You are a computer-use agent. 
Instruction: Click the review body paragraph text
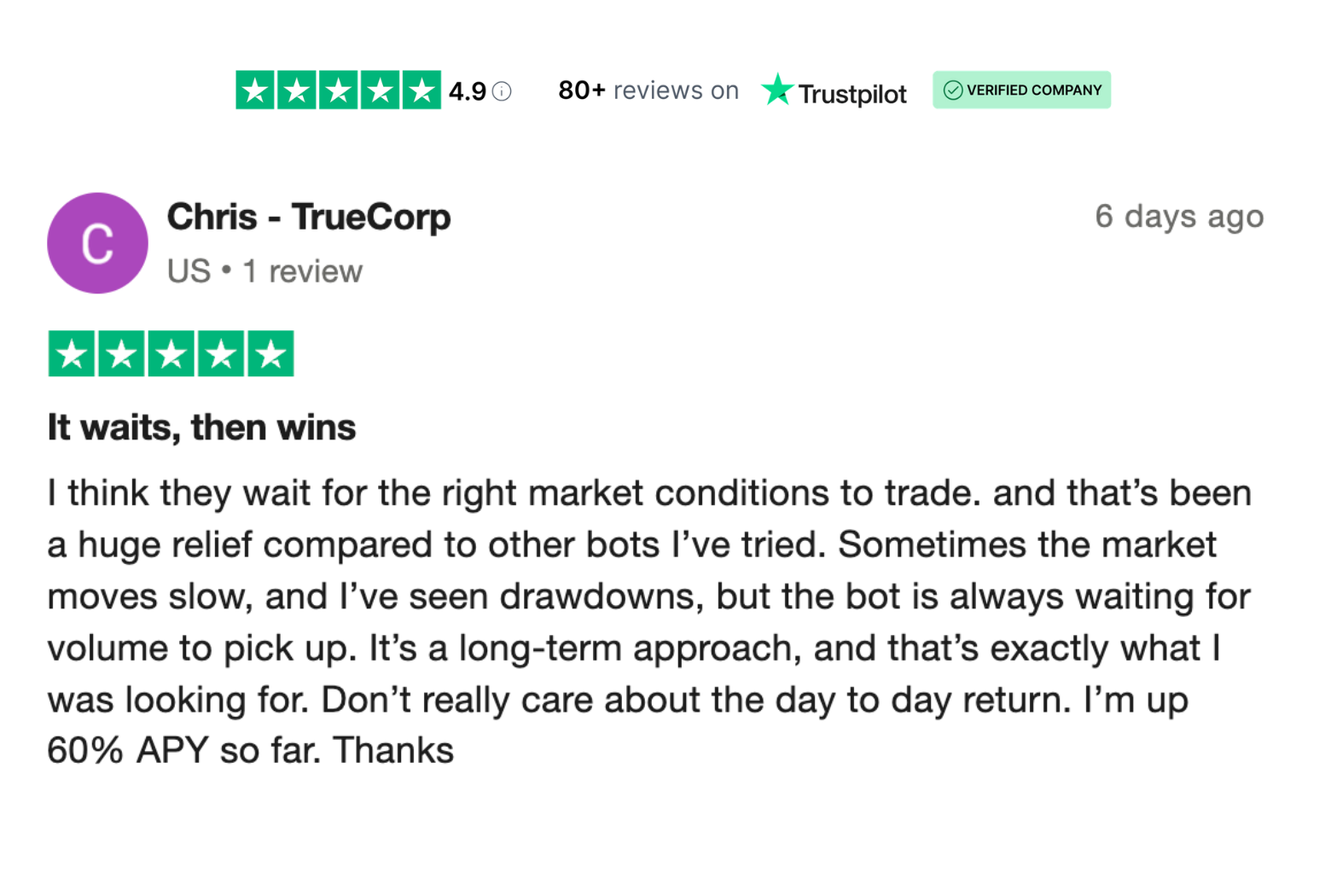[649, 622]
